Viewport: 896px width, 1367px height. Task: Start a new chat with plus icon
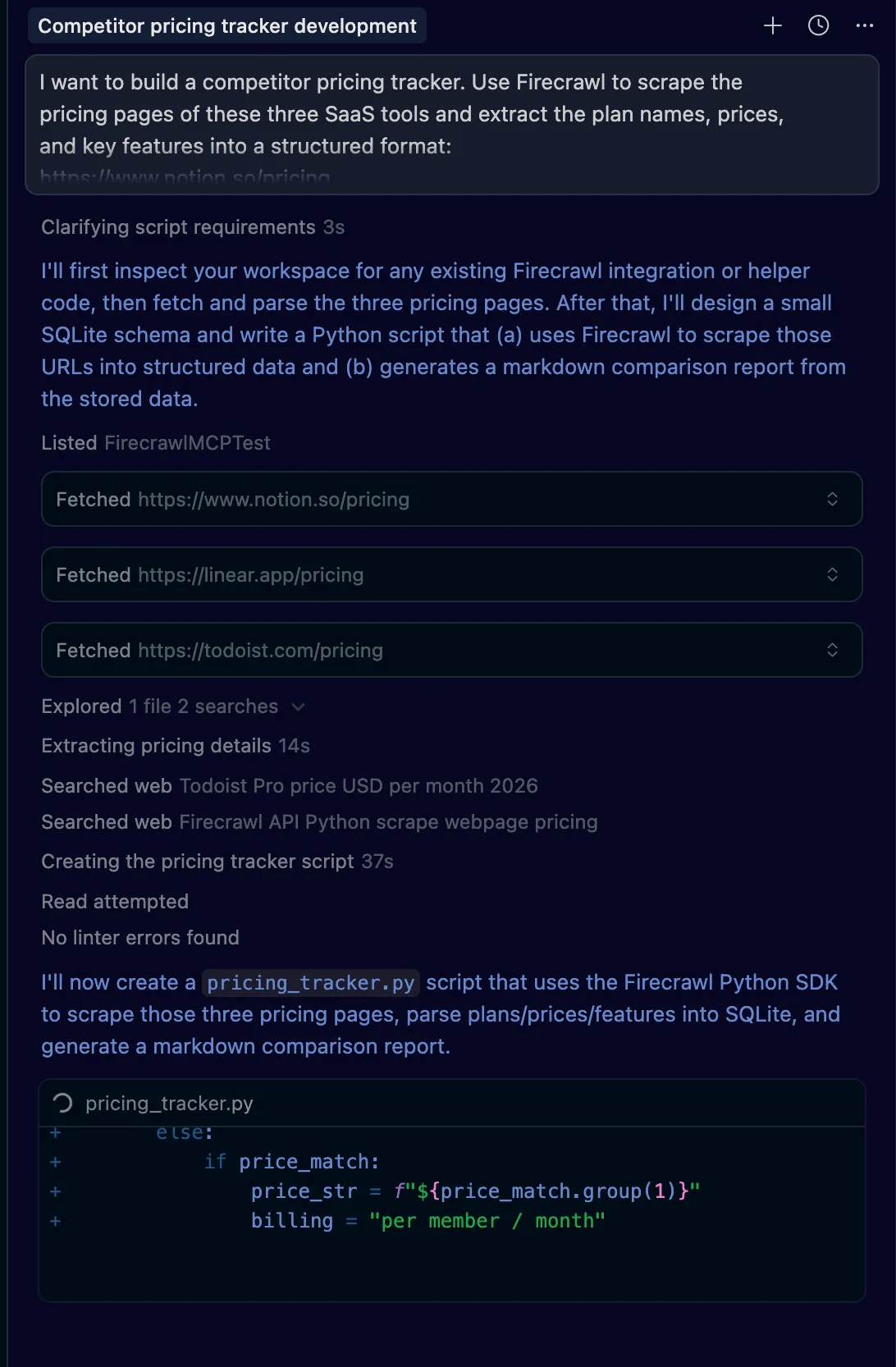[772, 26]
